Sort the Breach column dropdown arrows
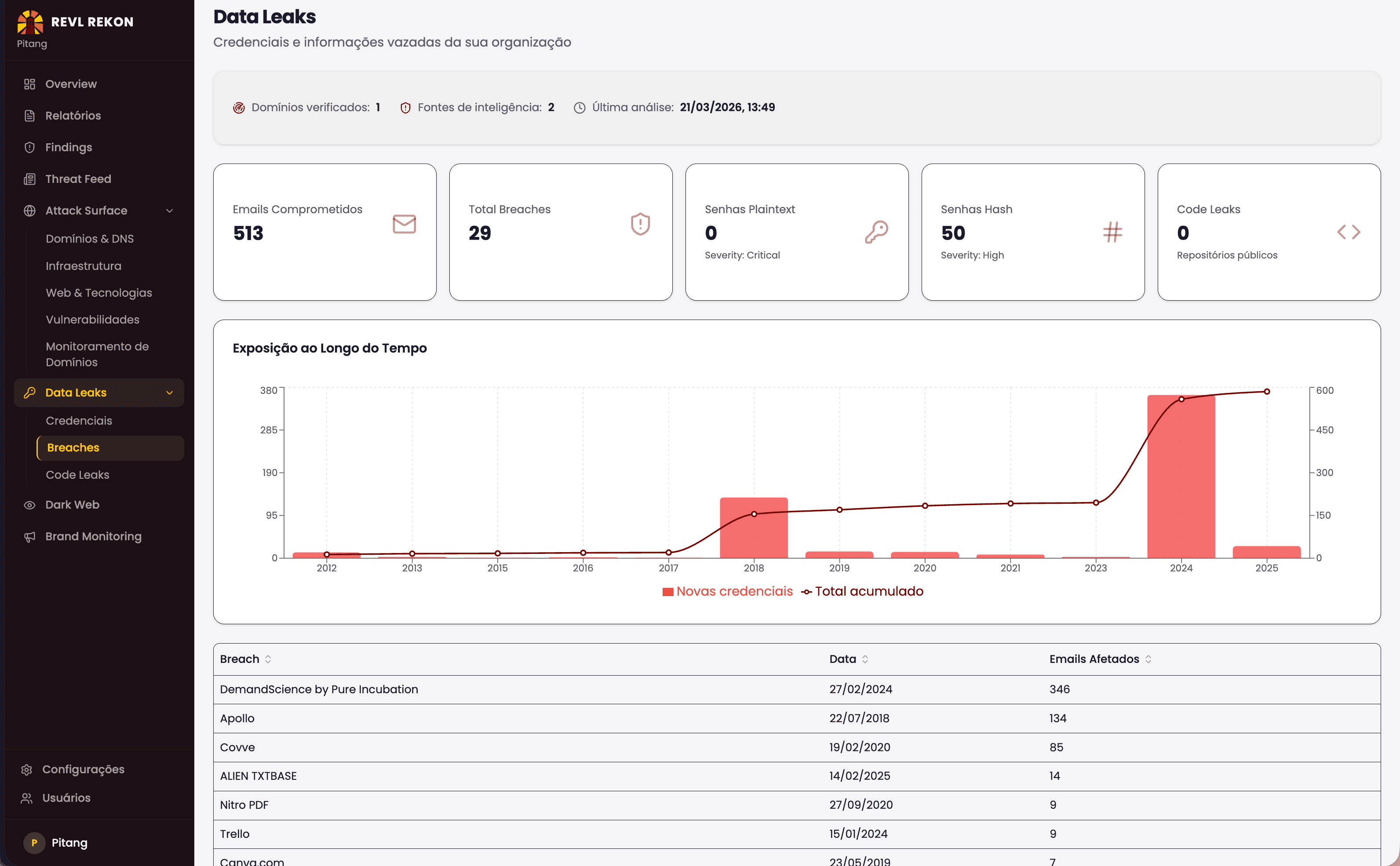The height and width of the screenshot is (866, 1400). 269,659
